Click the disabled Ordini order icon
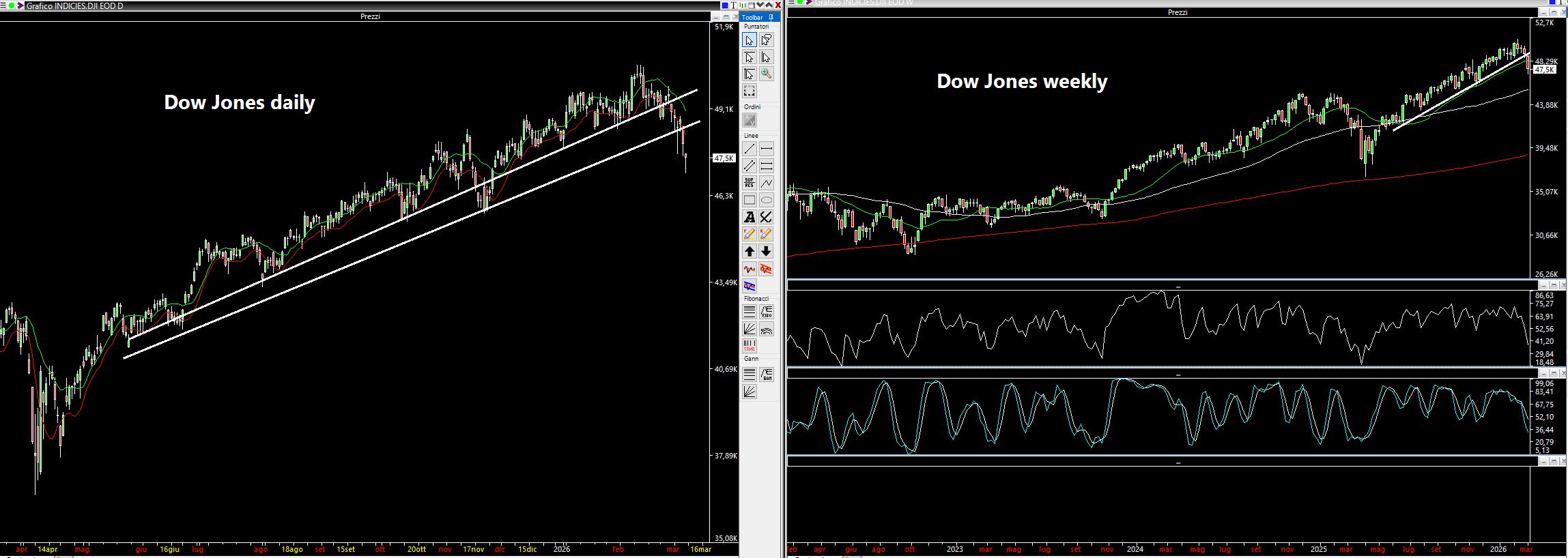This screenshot has height=558, width=1568. click(x=750, y=120)
